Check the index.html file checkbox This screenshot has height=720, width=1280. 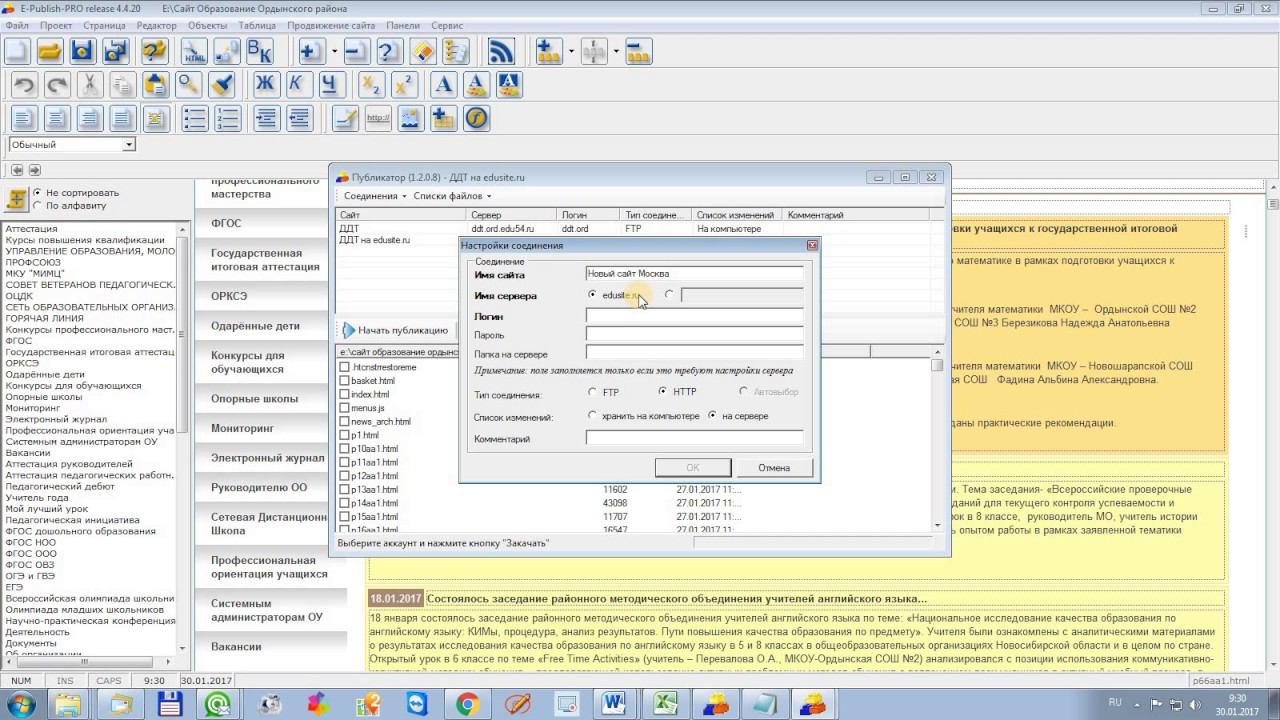click(344, 395)
